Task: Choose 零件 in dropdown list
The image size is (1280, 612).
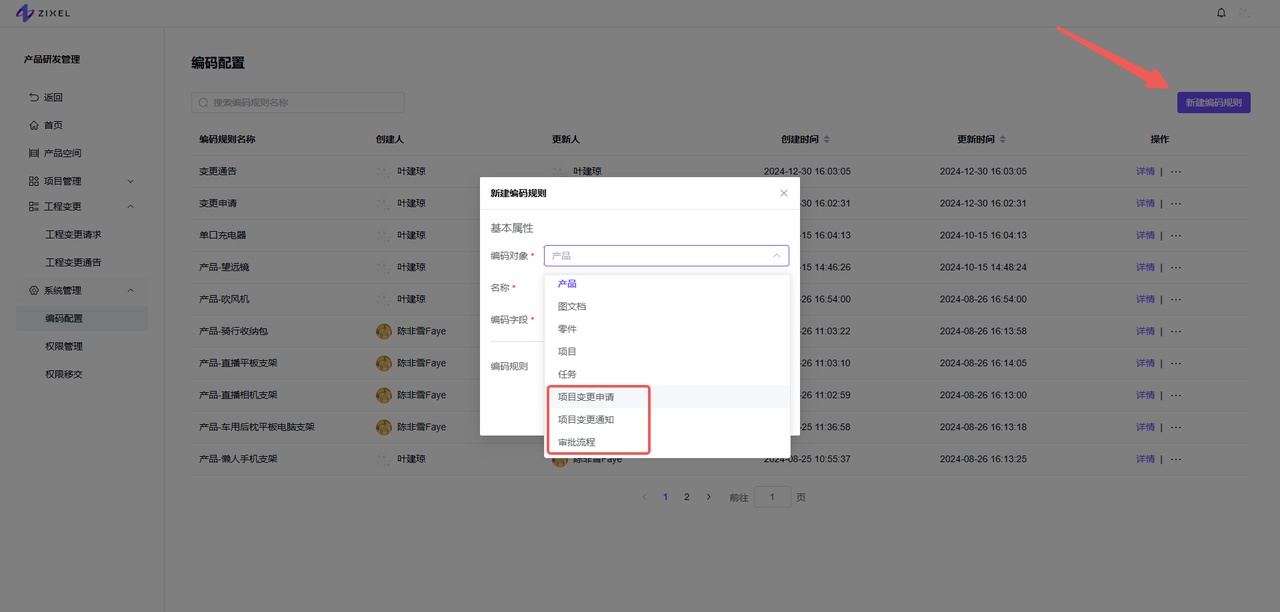Action: coord(667,329)
